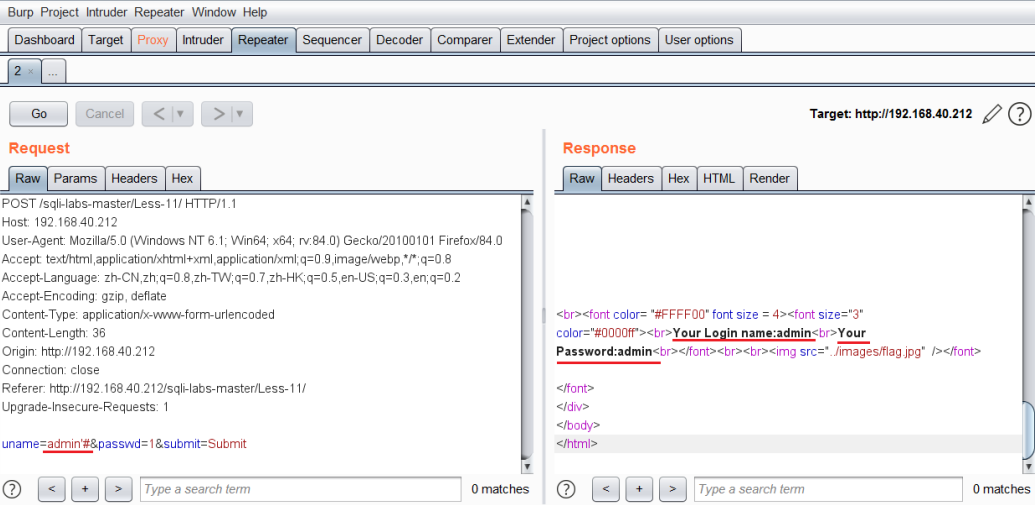This screenshot has height=505, width=1035.
Task: Switch to the Sequencer tab
Action: click(x=332, y=40)
